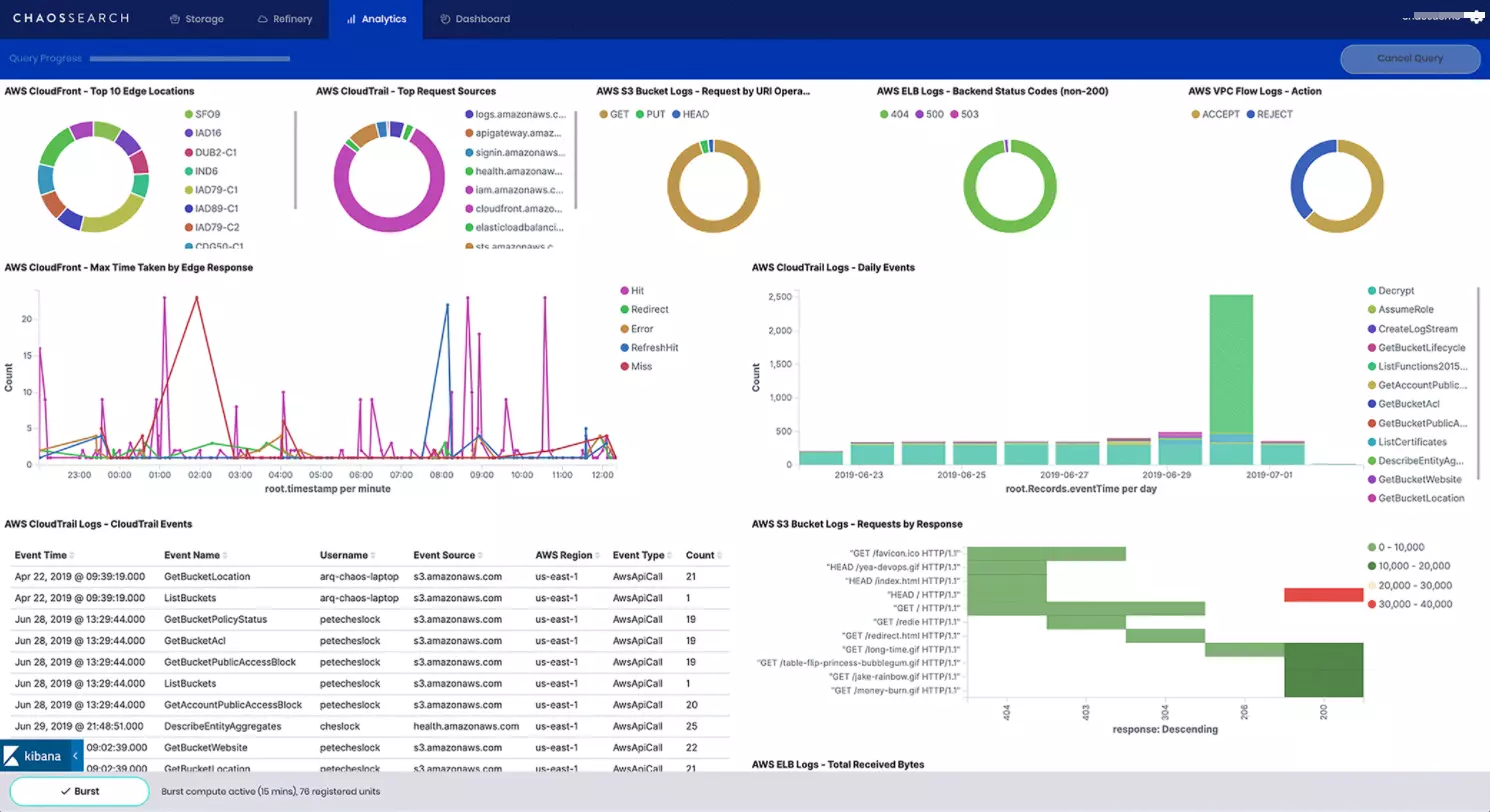1490x812 pixels.
Task: Toggle the PUT legend item
Action: click(x=650, y=114)
